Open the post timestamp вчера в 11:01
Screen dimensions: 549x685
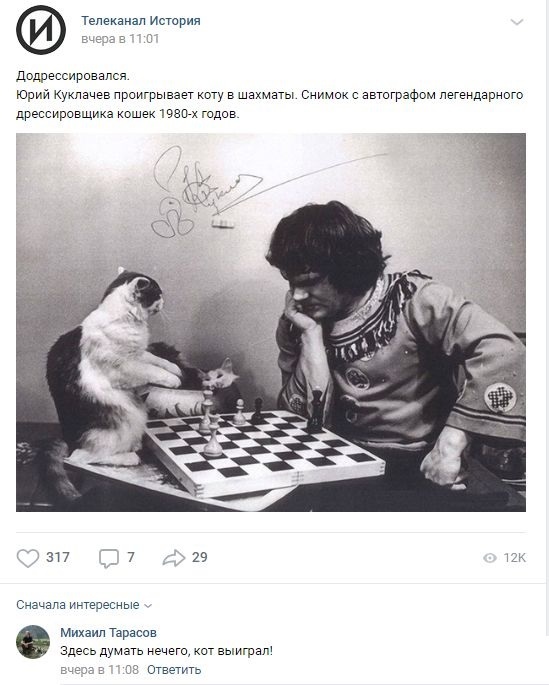[120, 39]
